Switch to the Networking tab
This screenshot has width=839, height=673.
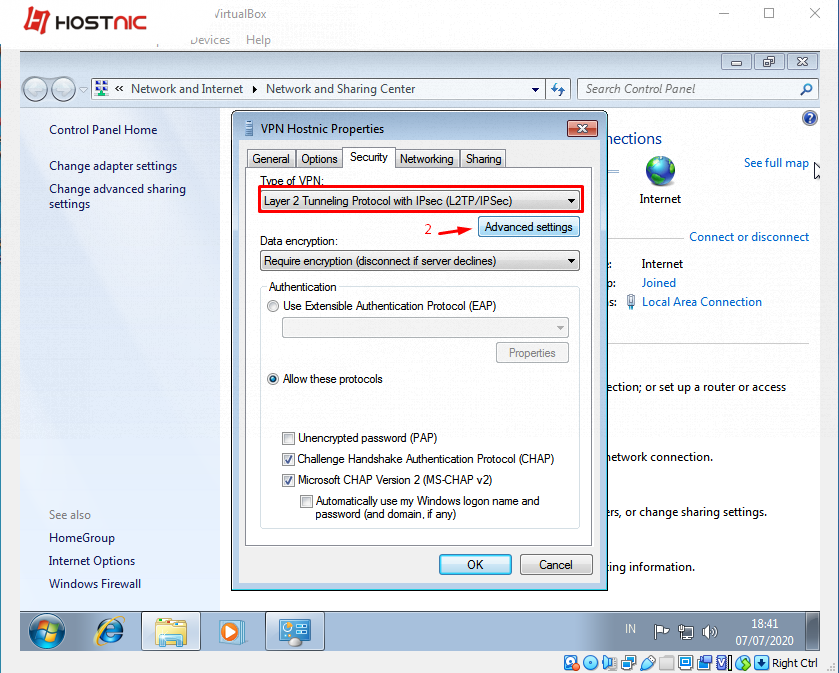pyautogui.click(x=427, y=158)
